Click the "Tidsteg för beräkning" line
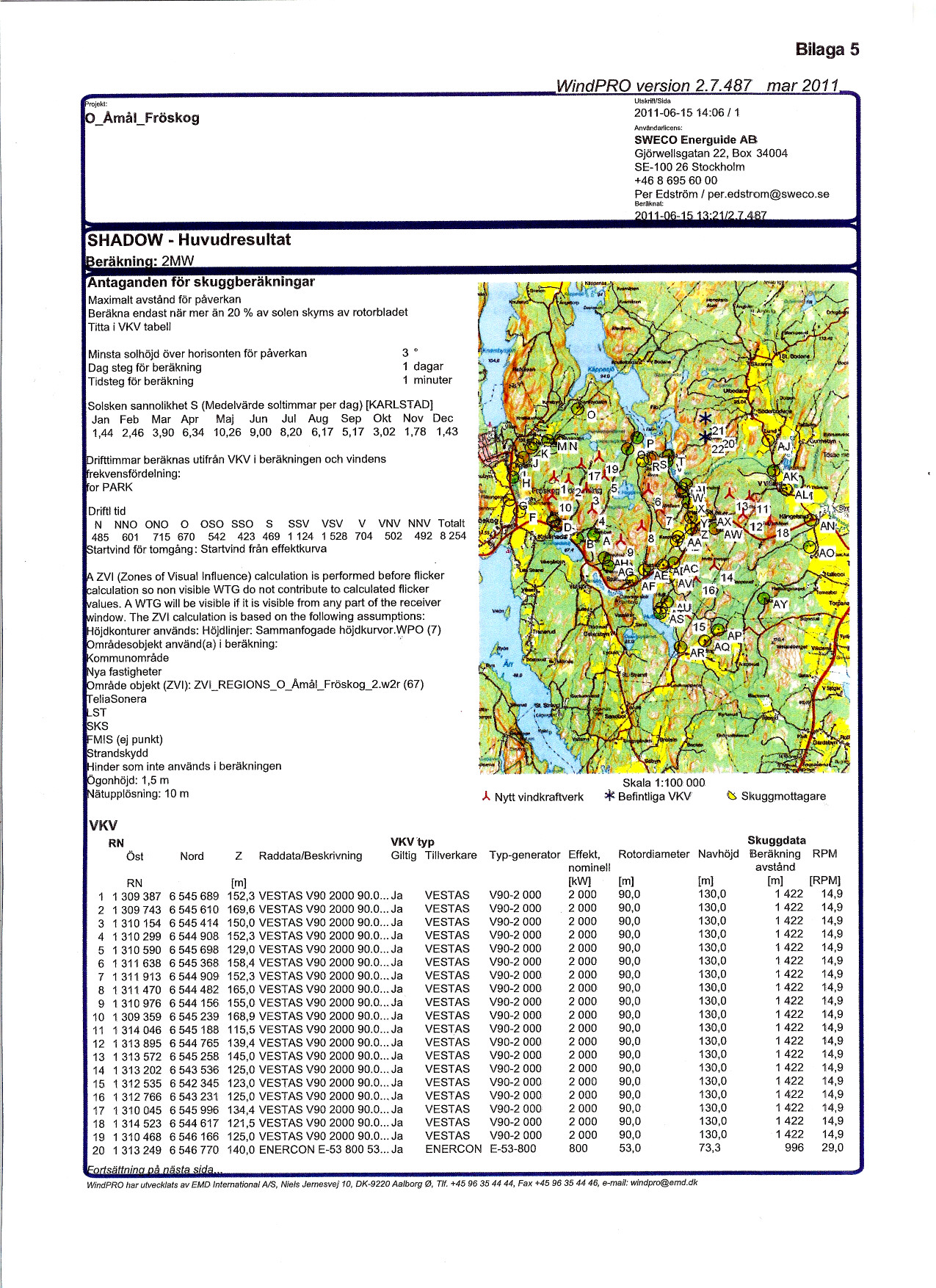The image size is (936, 1288). point(141,381)
